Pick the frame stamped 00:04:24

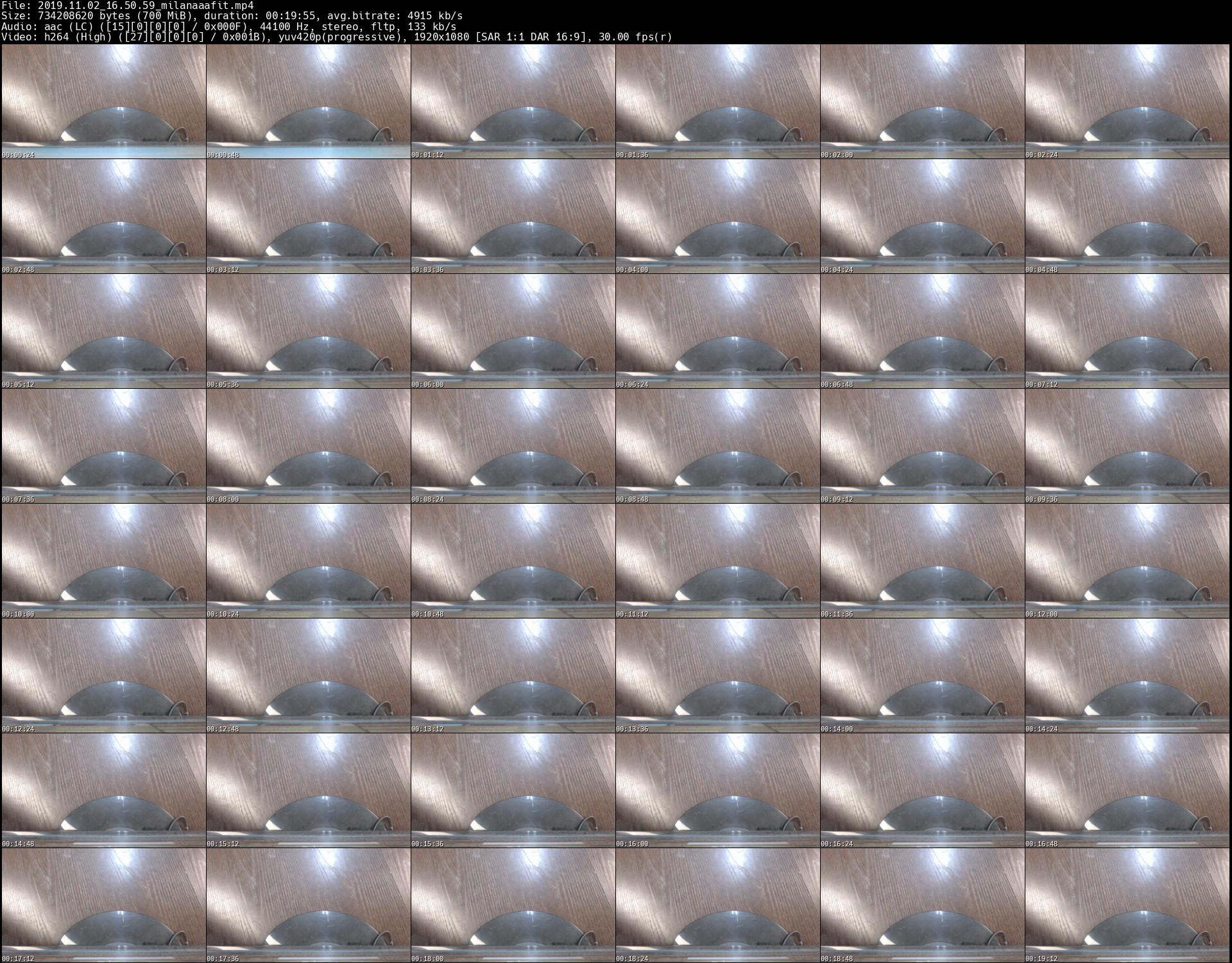(922, 216)
